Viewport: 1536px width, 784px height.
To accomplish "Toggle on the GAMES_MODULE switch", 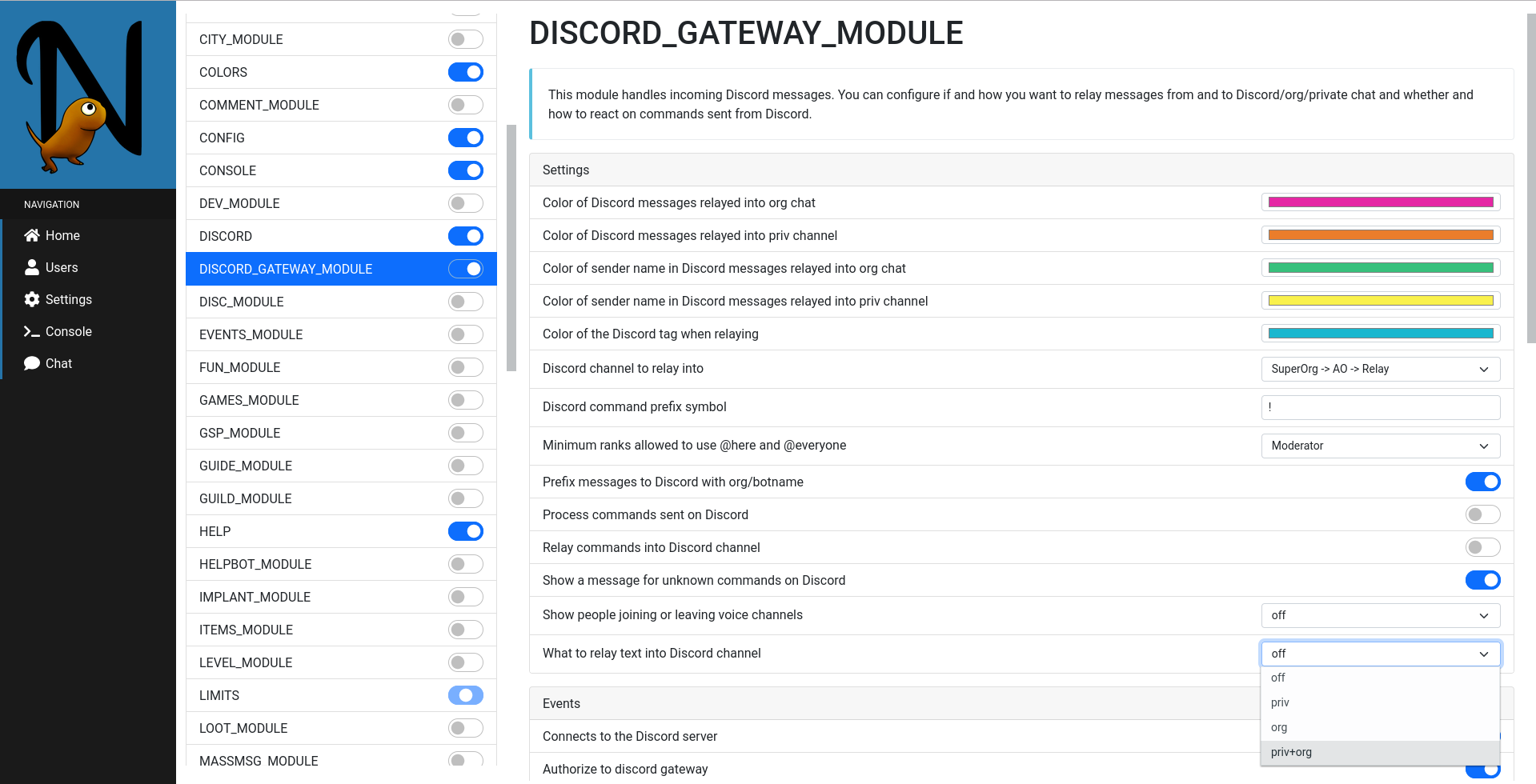I will pos(466,400).
